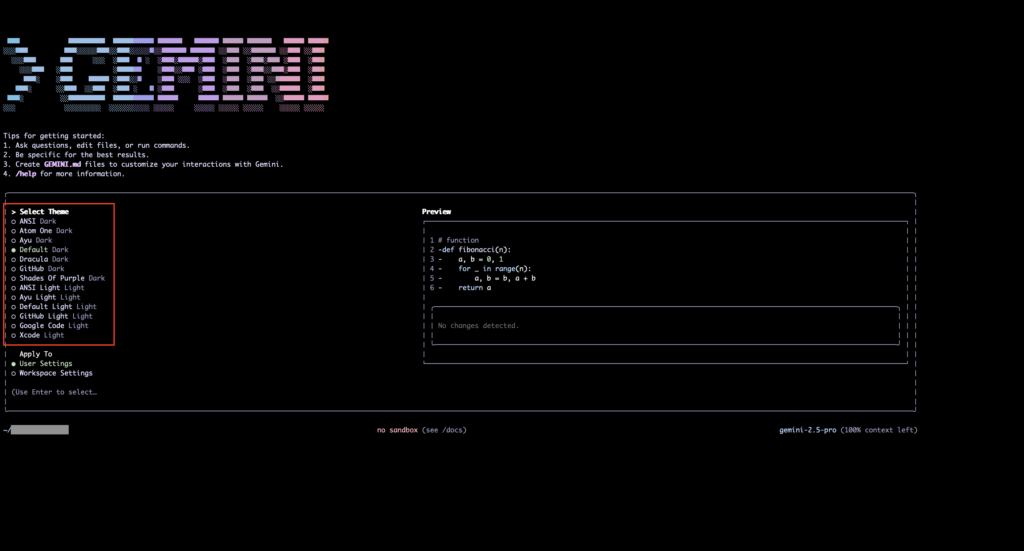Click the 'no sandbox' status text

click(397, 430)
